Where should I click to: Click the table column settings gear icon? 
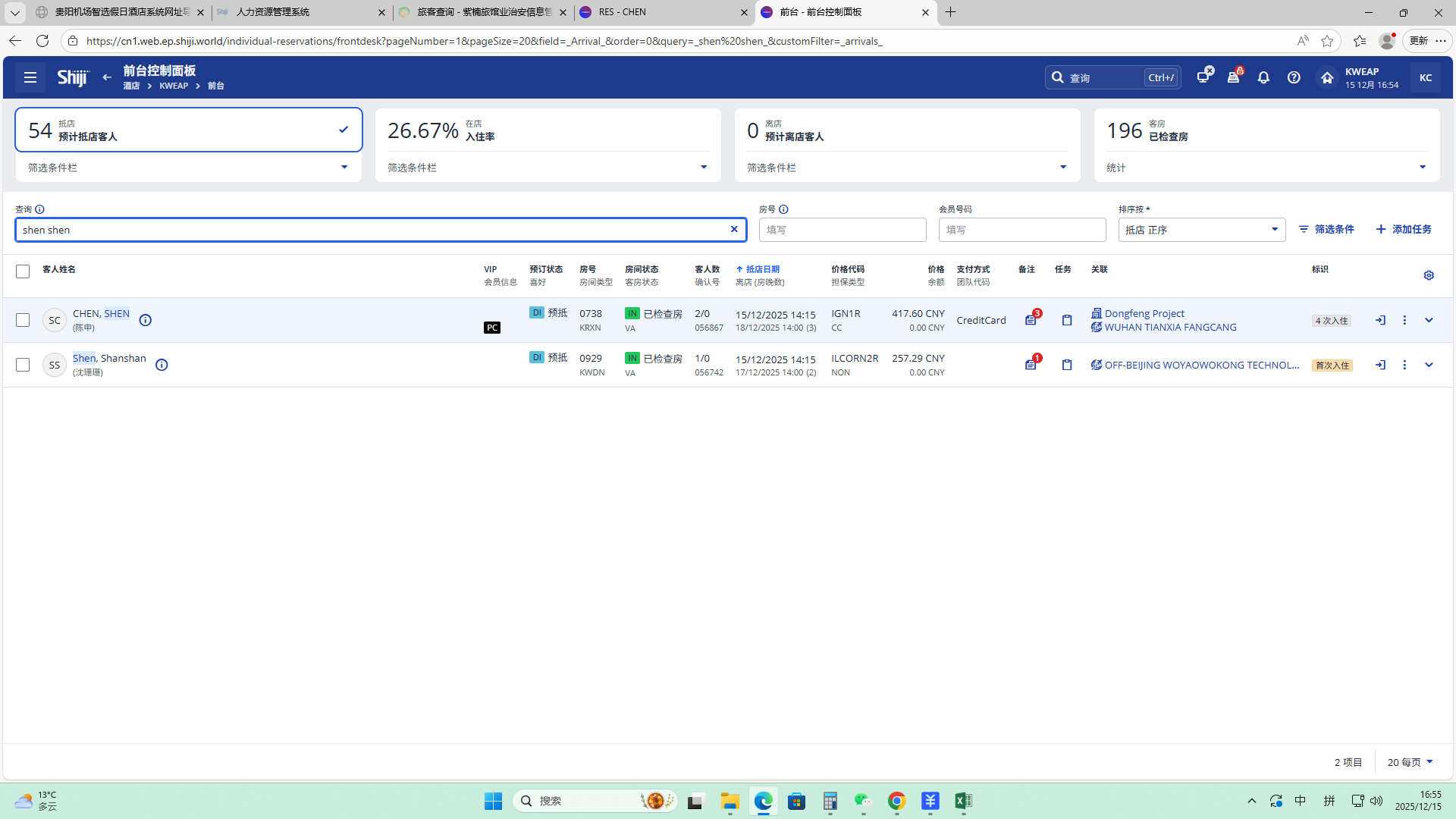pos(1429,275)
